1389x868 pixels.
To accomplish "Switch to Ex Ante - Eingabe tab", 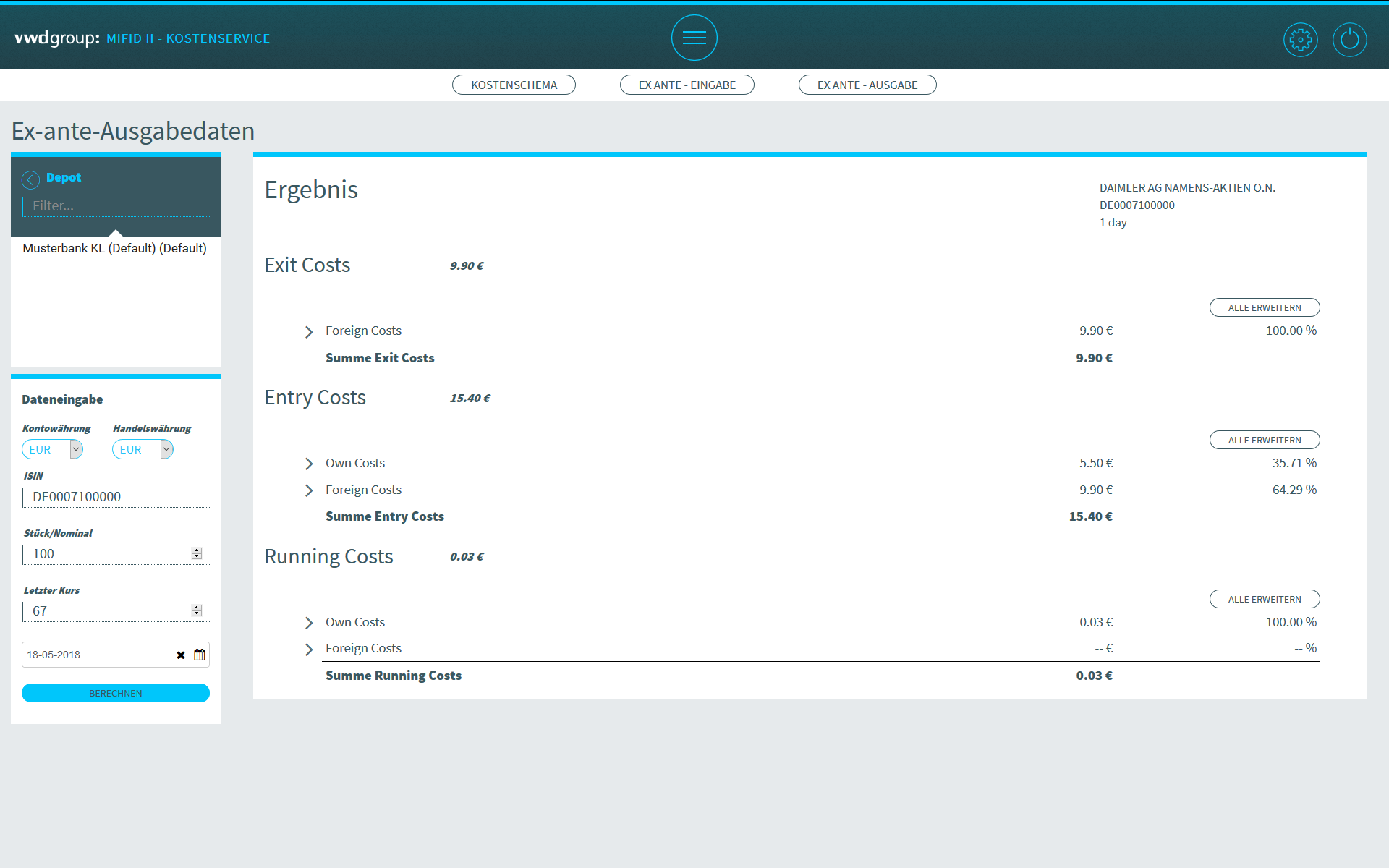I will click(687, 85).
